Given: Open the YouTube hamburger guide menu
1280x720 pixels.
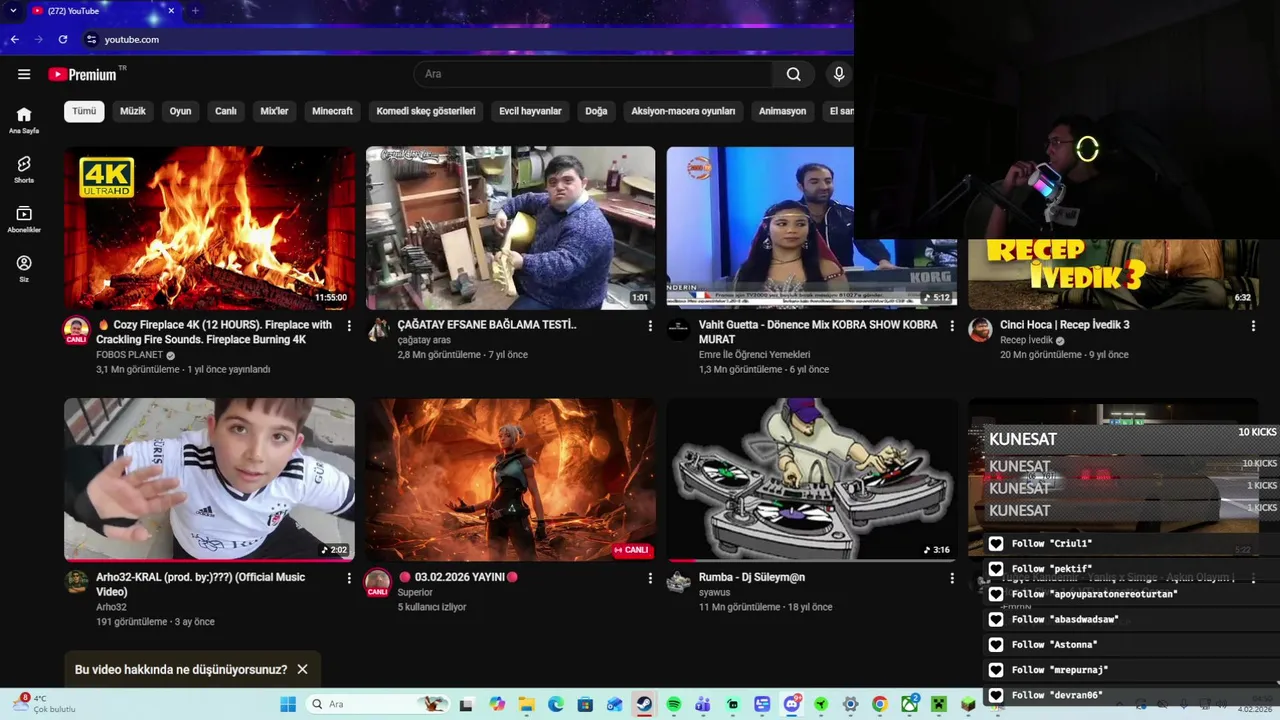Looking at the screenshot, I should pos(24,74).
